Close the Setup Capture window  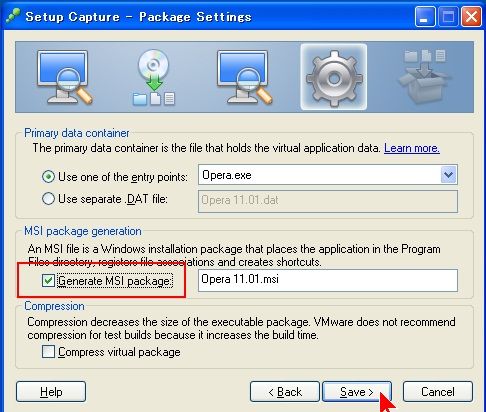pos(471,16)
